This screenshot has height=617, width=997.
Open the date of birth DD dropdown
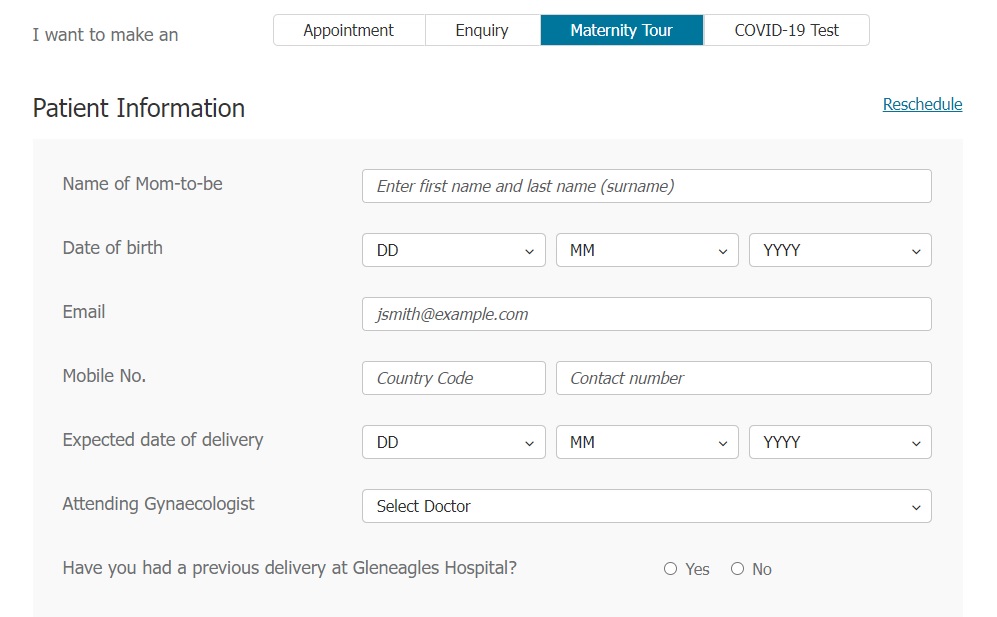click(x=453, y=250)
